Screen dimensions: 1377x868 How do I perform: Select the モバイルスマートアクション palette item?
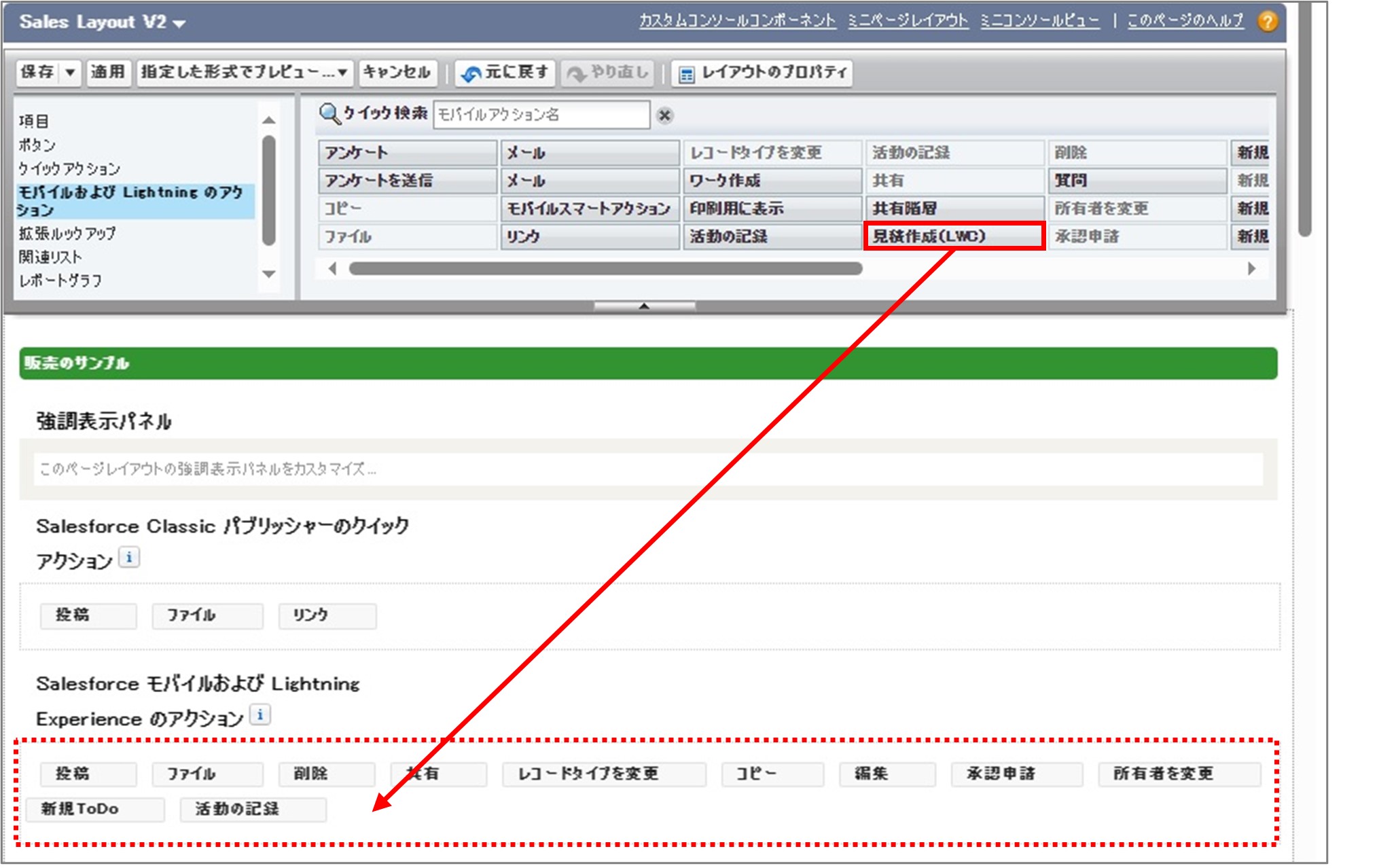click(590, 209)
